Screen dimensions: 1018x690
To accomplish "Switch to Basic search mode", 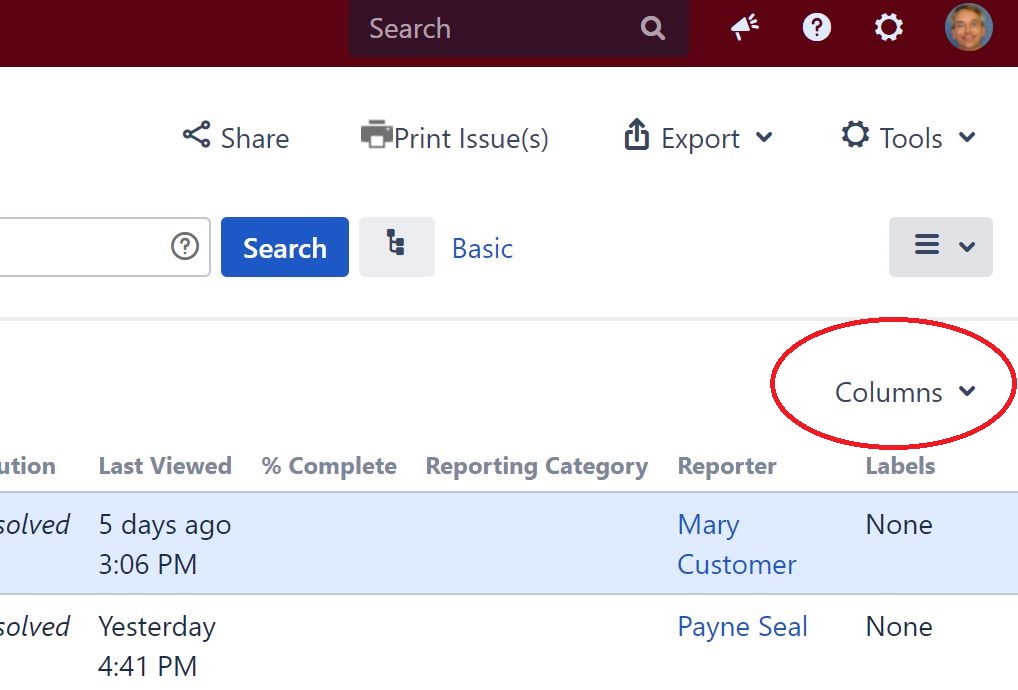I will 482,248.
